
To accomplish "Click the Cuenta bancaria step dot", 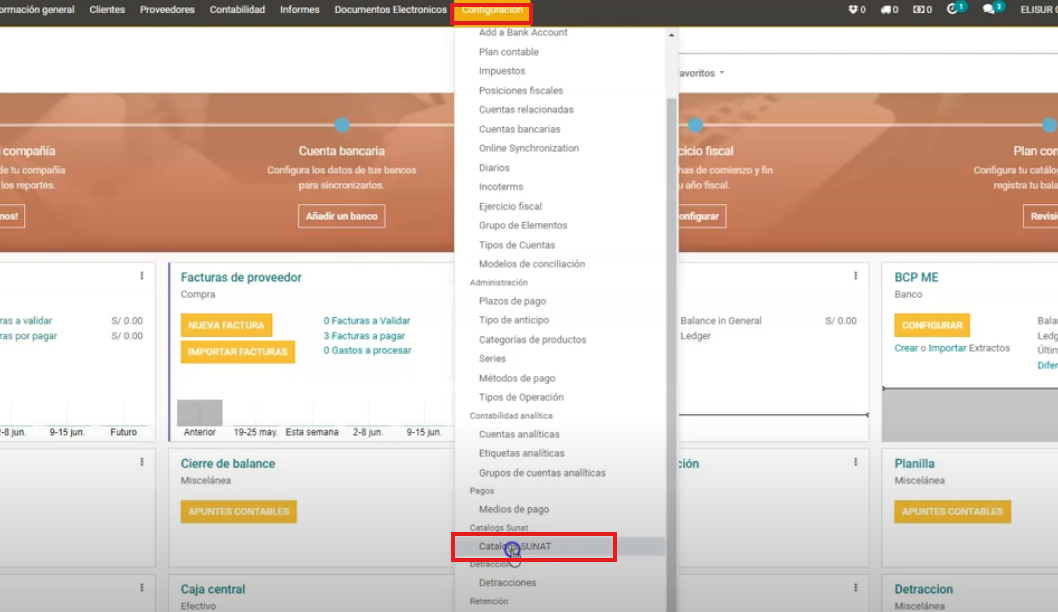I will [342, 125].
